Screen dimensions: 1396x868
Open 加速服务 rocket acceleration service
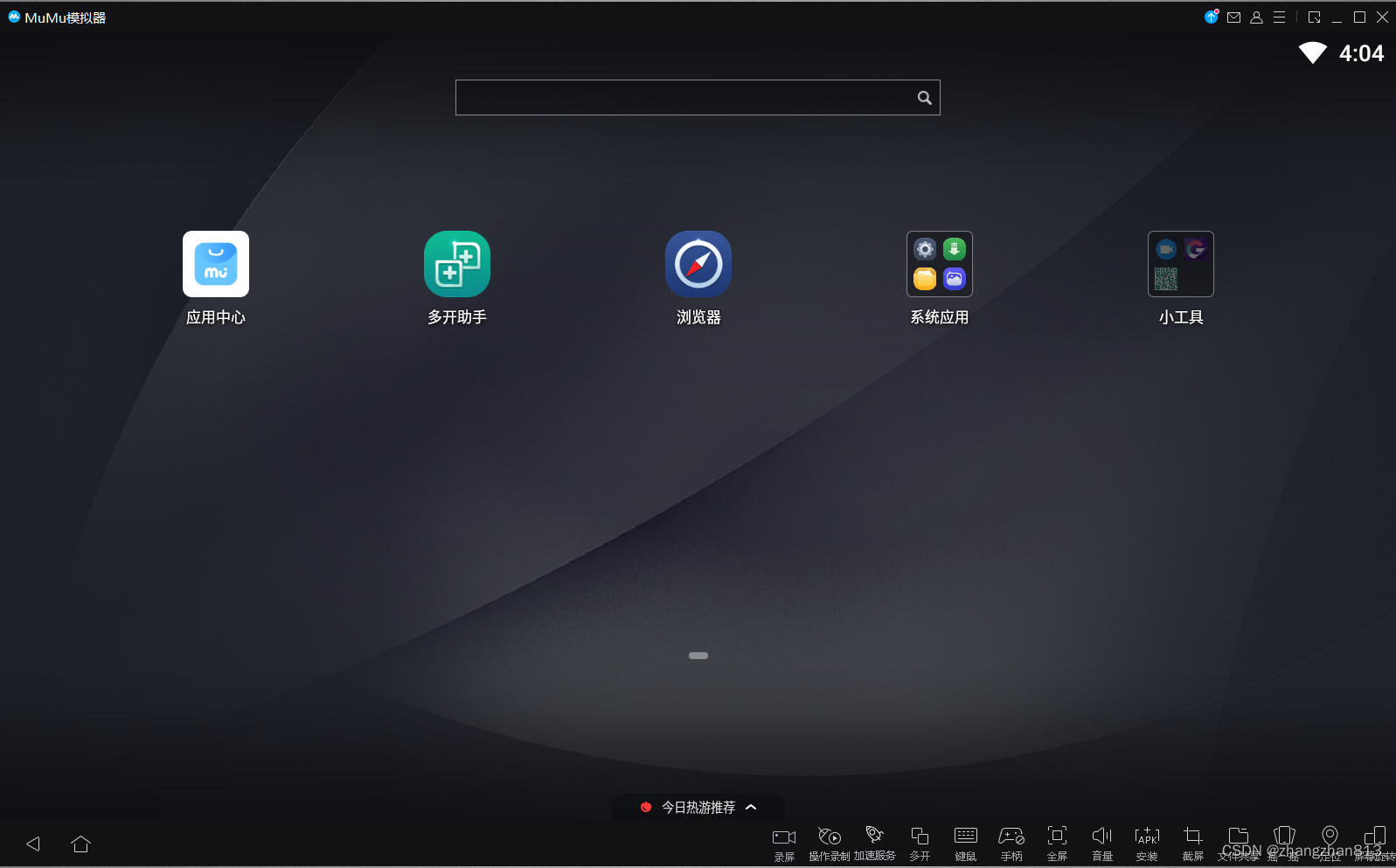pyautogui.click(x=875, y=844)
